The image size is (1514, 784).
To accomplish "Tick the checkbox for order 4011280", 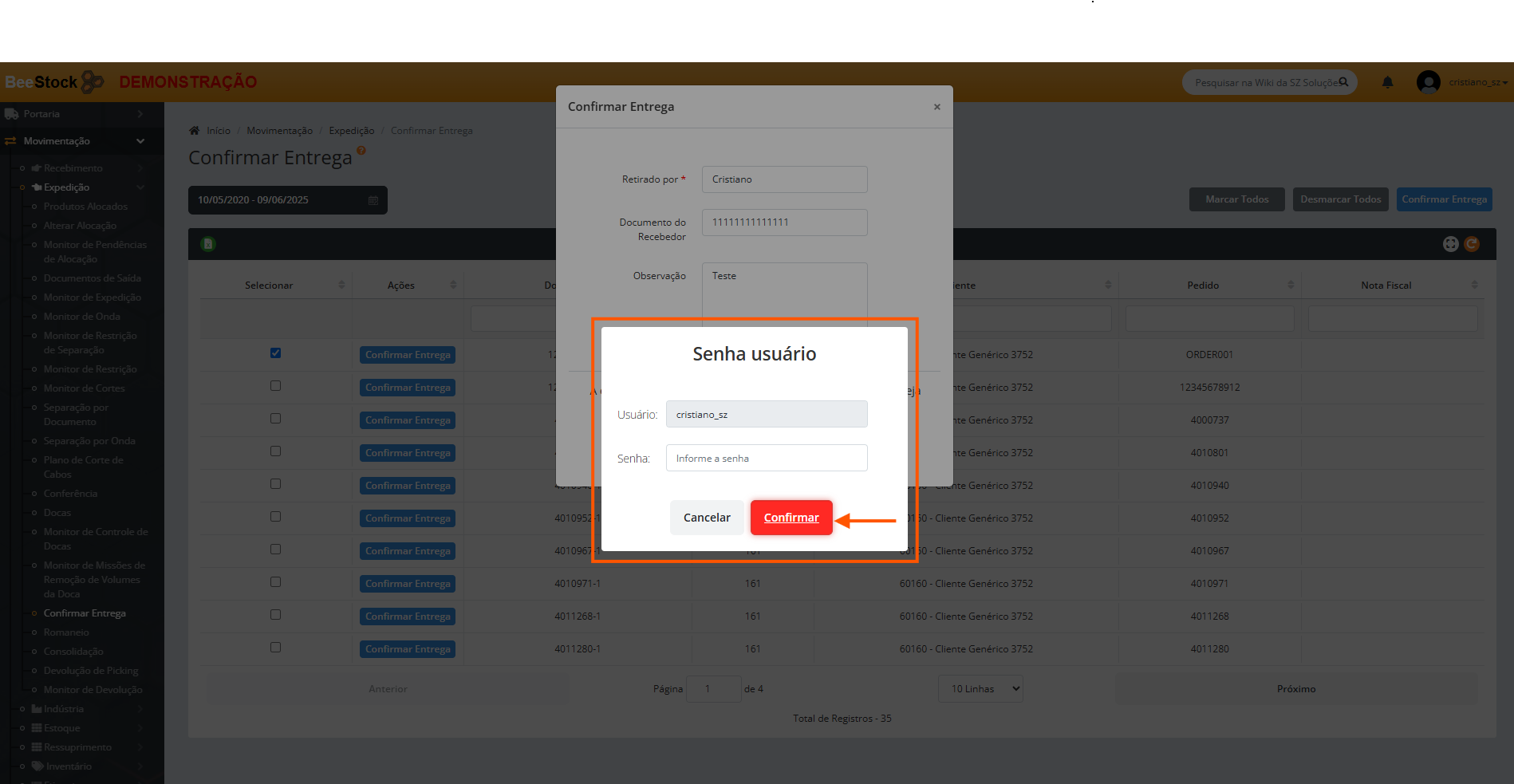I will [275, 648].
